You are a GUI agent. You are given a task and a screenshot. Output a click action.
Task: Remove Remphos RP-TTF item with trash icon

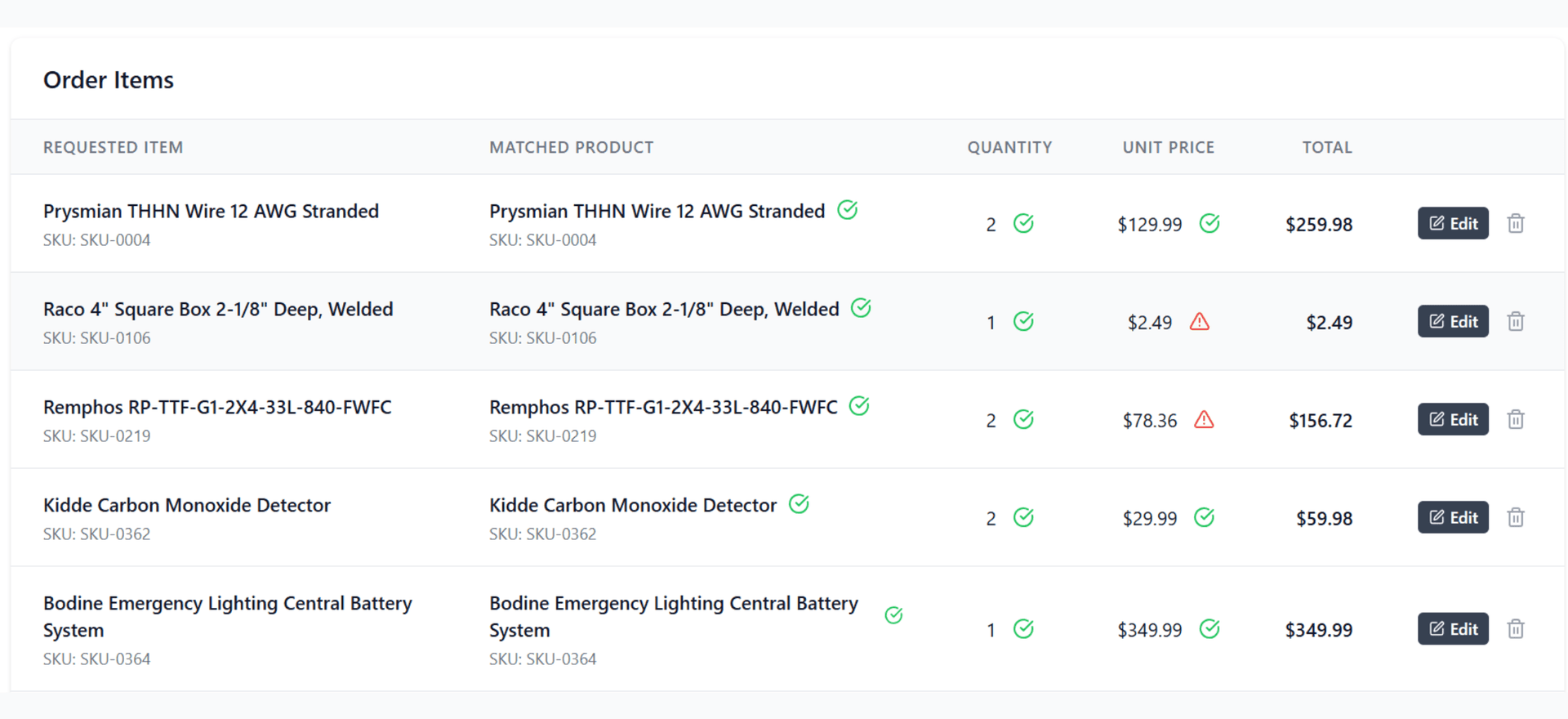1516,419
